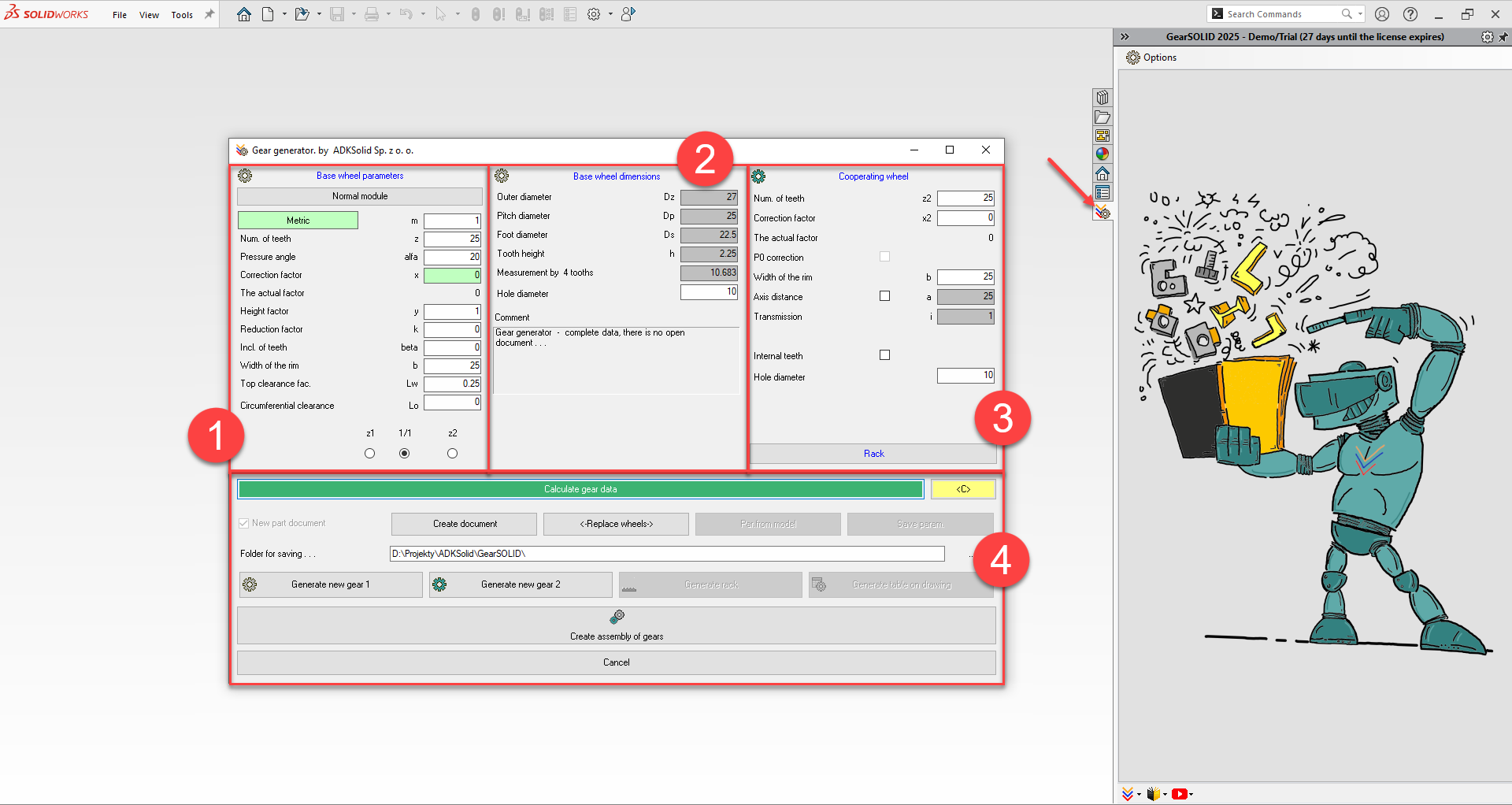The width and height of the screenshot is (1512, 805).
Task: Open the View menu
Action: click(149, 15)
